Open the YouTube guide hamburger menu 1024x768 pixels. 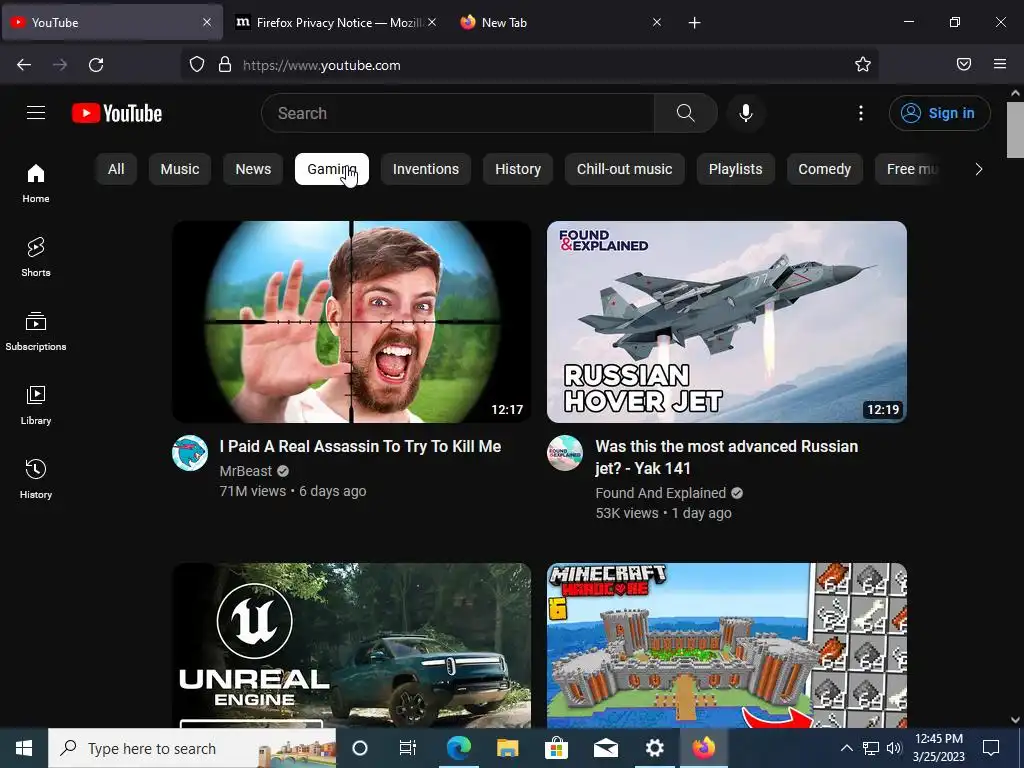[36, 113]
